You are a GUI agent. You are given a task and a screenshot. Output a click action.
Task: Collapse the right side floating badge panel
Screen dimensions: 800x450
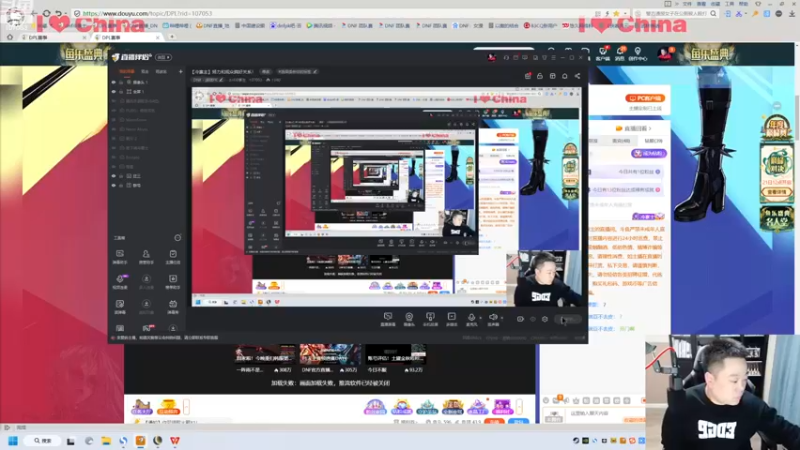[777, 106]
